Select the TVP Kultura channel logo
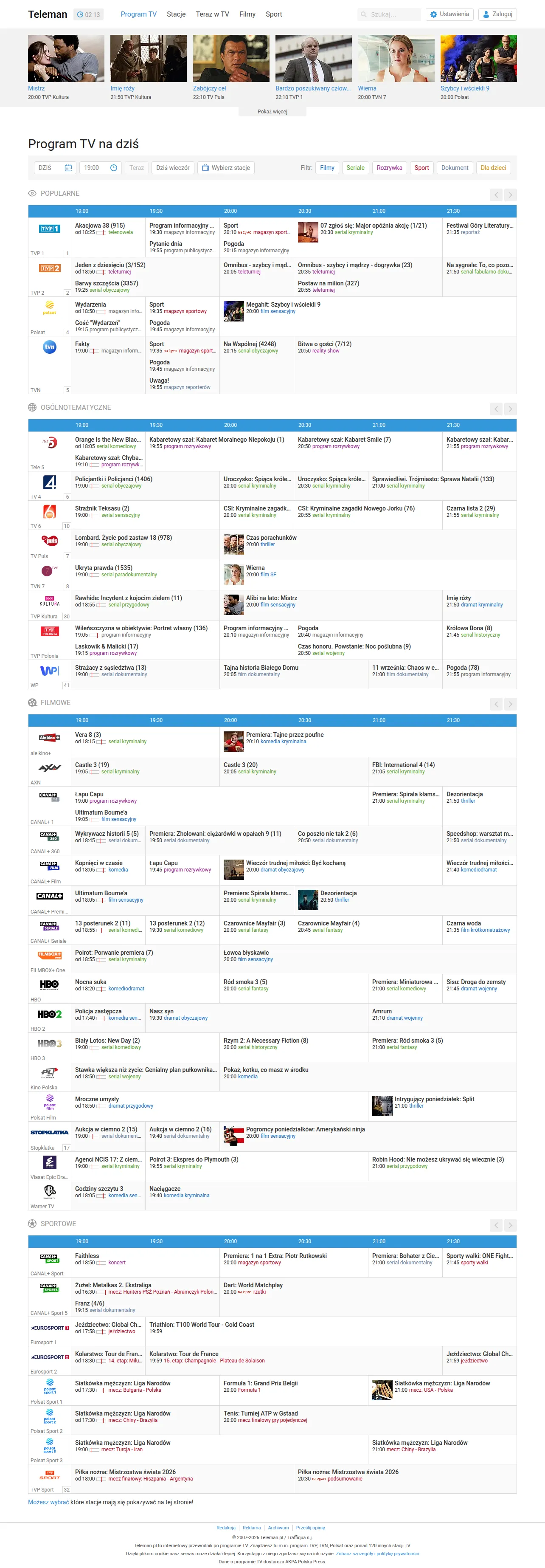The width and height of the screenshot is (545, 1568). (x=49, y=601)
